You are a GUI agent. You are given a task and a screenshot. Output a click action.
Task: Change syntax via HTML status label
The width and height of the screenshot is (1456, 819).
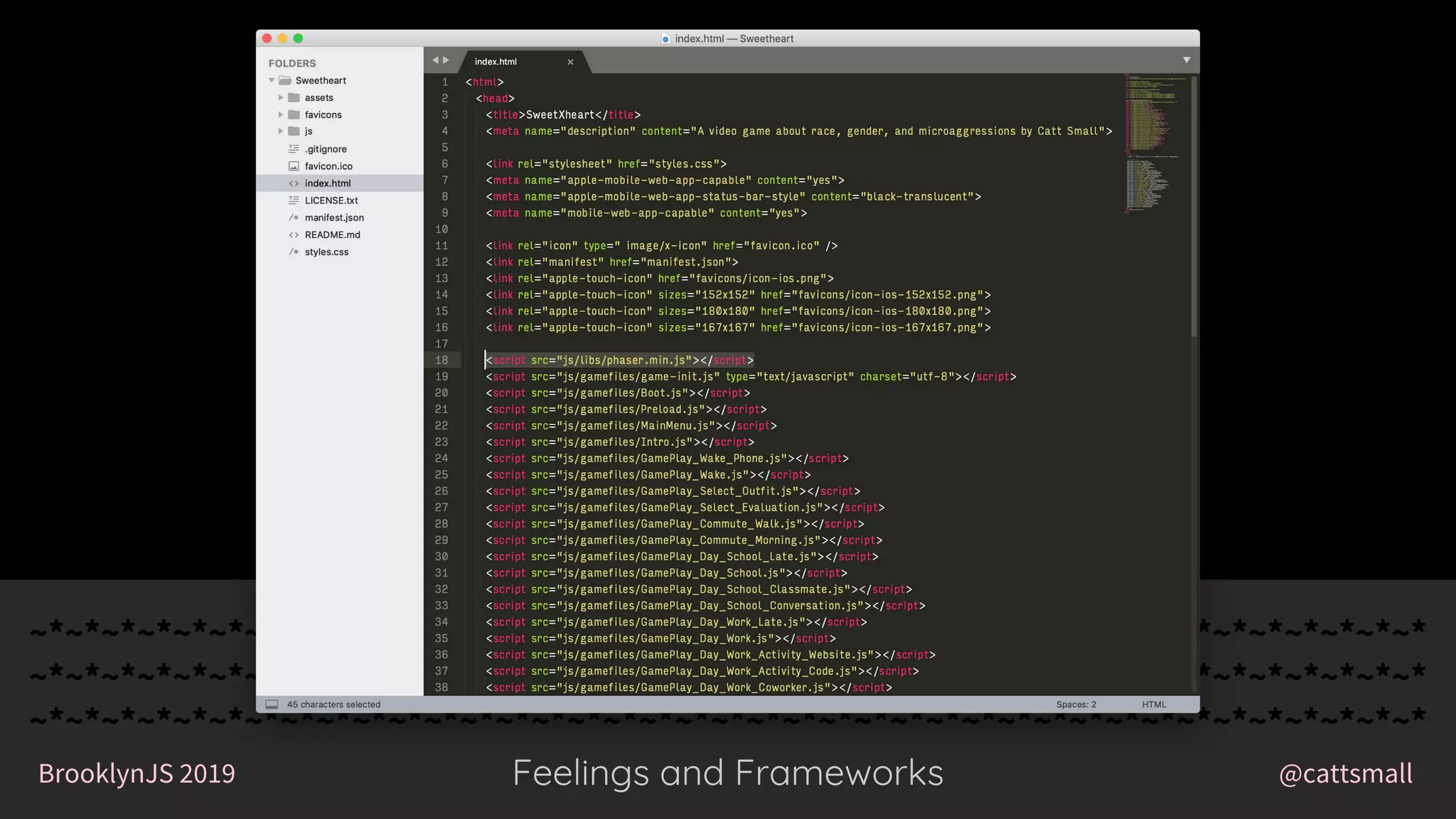pos(1154,705)
